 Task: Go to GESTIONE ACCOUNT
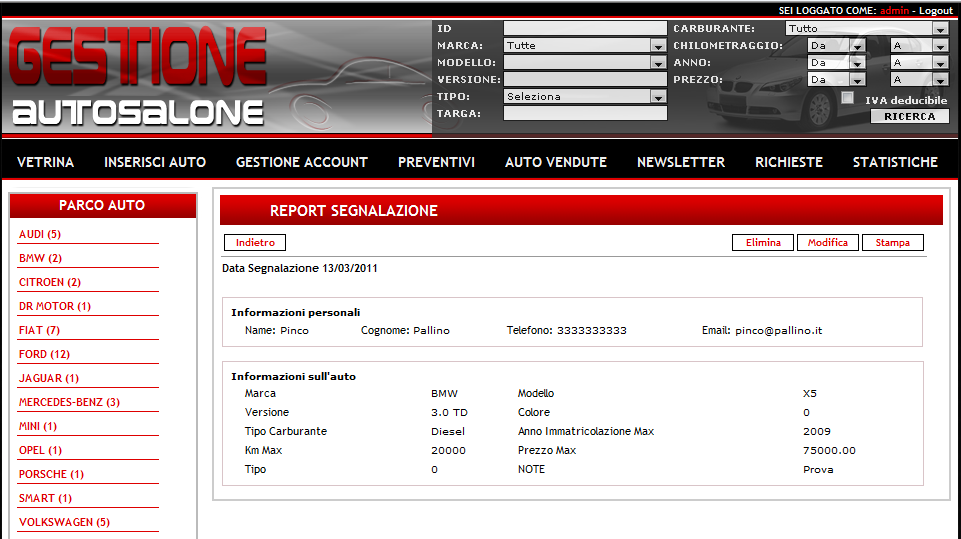coord(302,162)
